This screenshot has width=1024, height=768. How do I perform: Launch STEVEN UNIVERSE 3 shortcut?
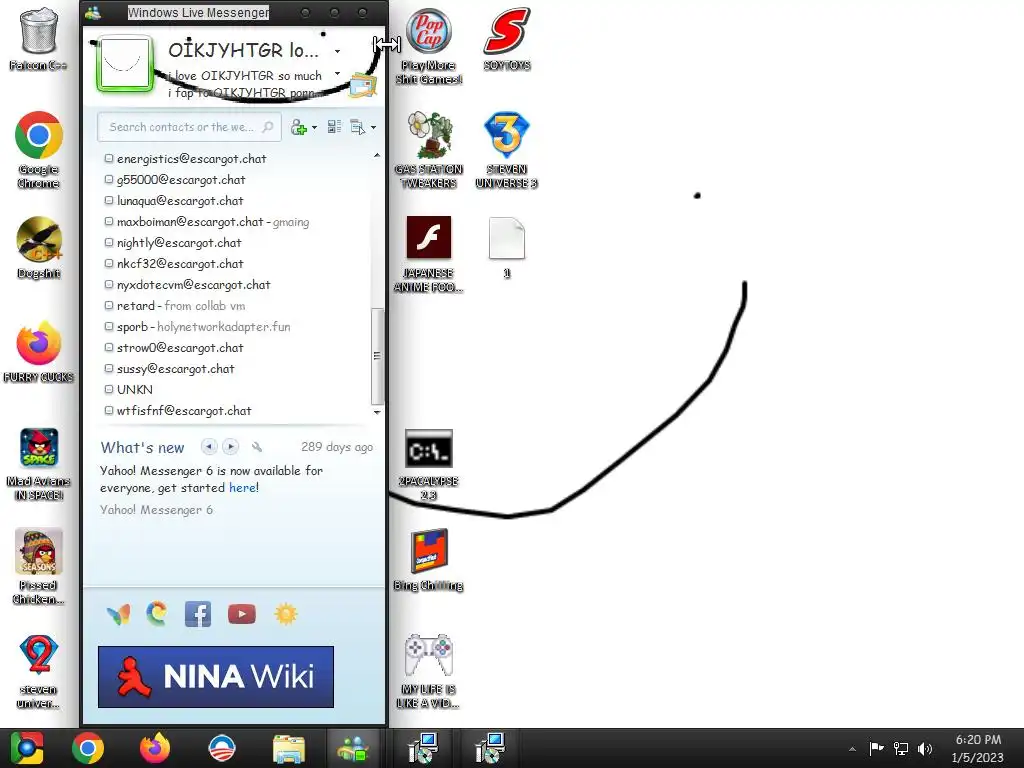tap(507, 149)
